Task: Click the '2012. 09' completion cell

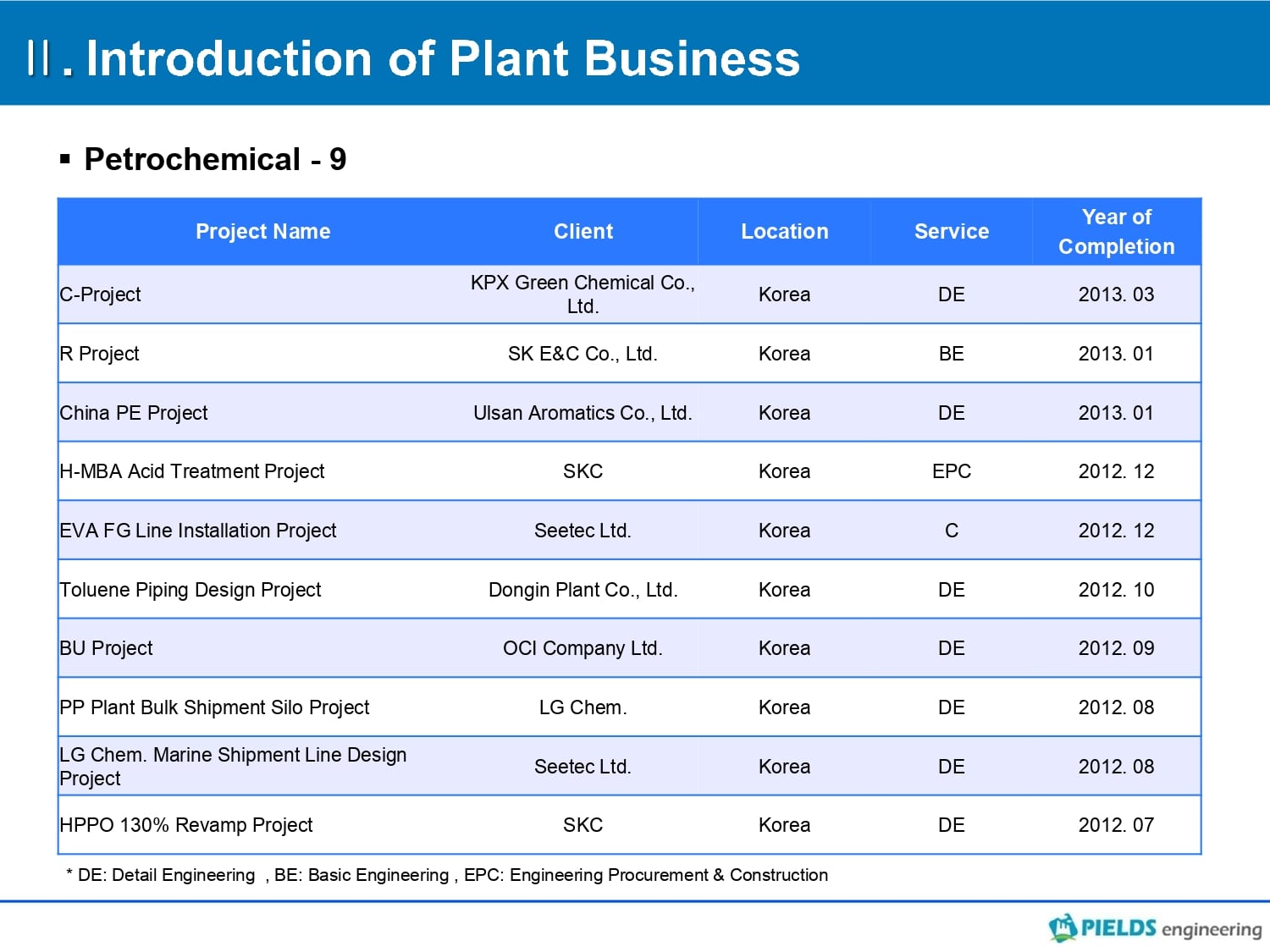Action: [x=1117, y=648]
